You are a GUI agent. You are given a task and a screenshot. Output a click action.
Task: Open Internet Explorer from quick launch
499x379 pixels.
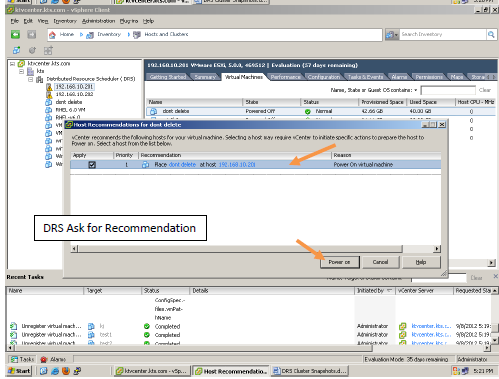(x=55, y=371)
